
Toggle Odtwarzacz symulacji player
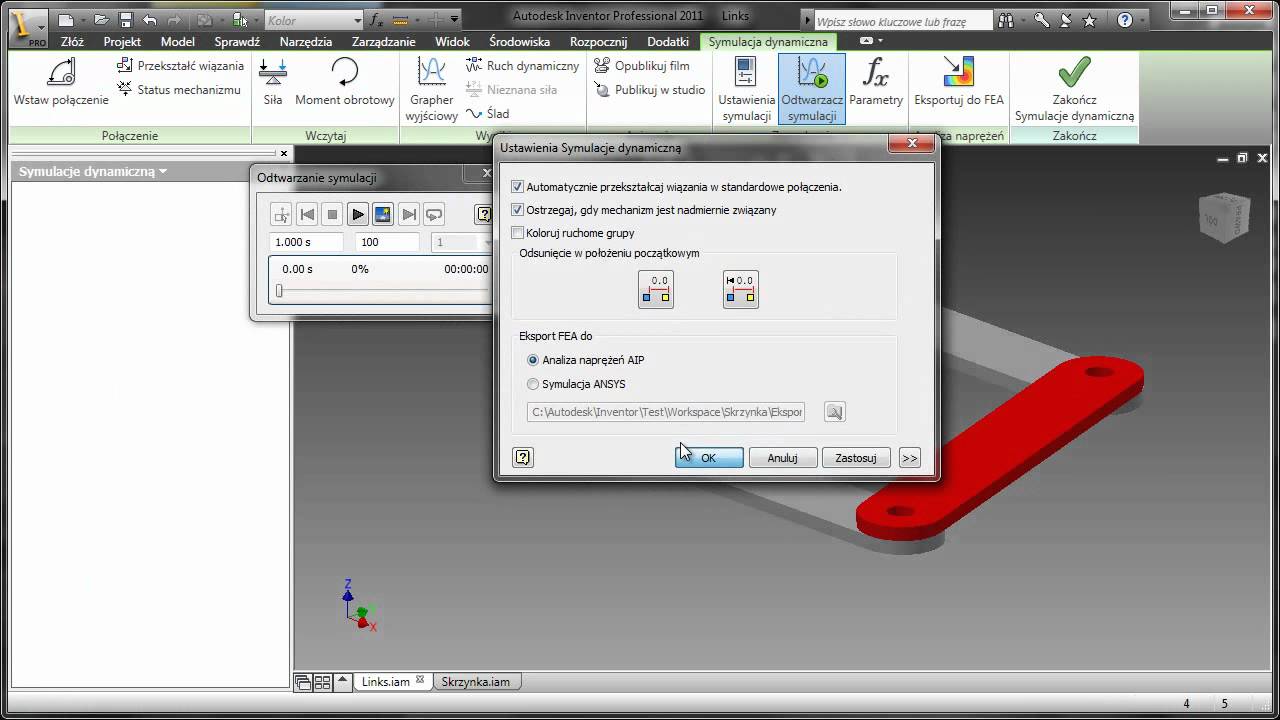[812, 89]
